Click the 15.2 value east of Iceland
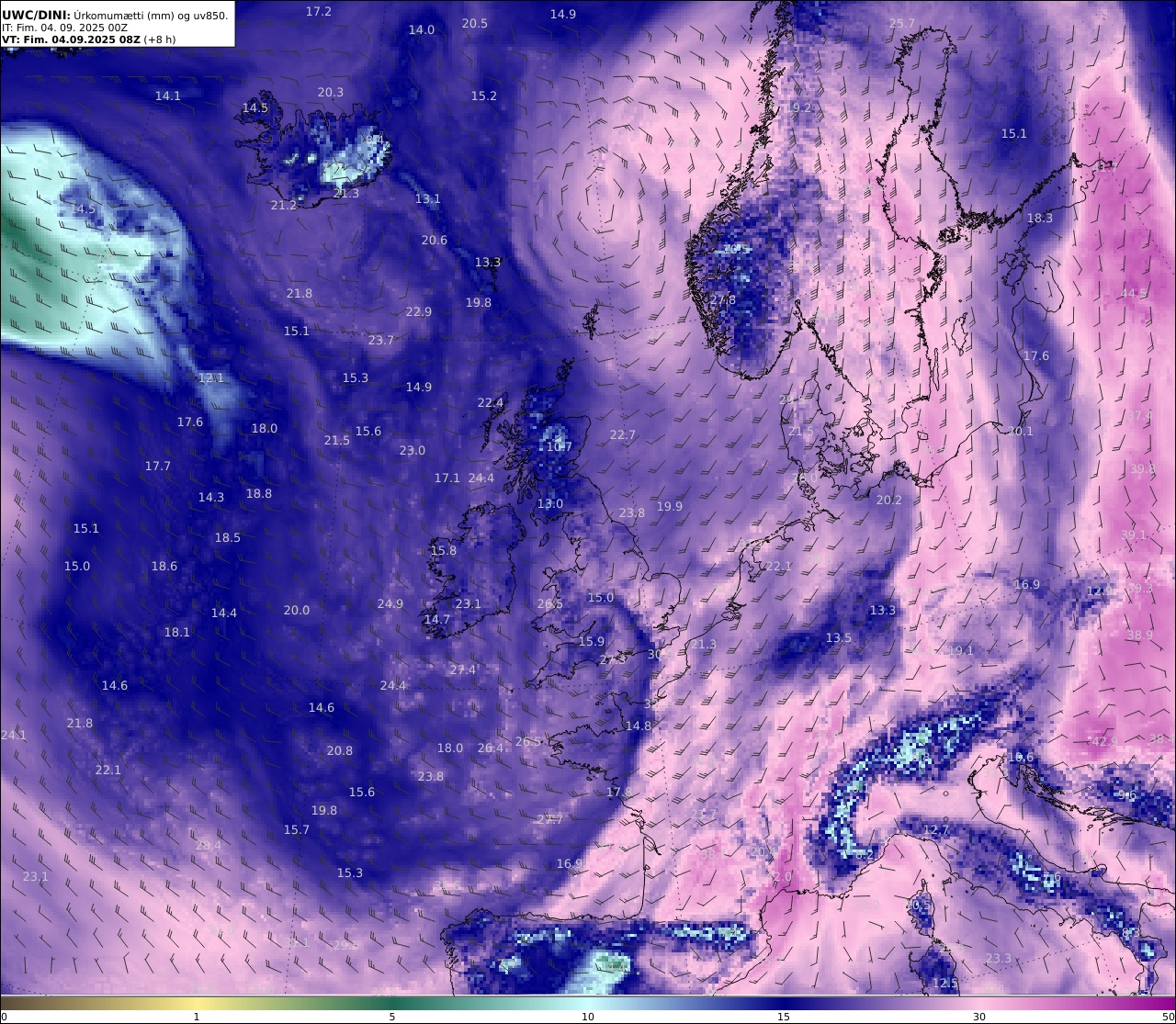 pyautogui.click(x=484, y=96)
